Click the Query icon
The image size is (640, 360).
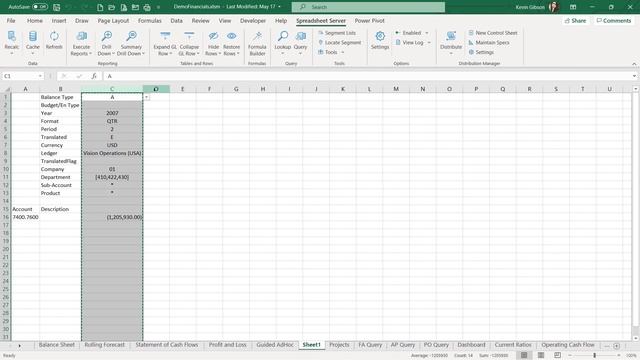300,43
